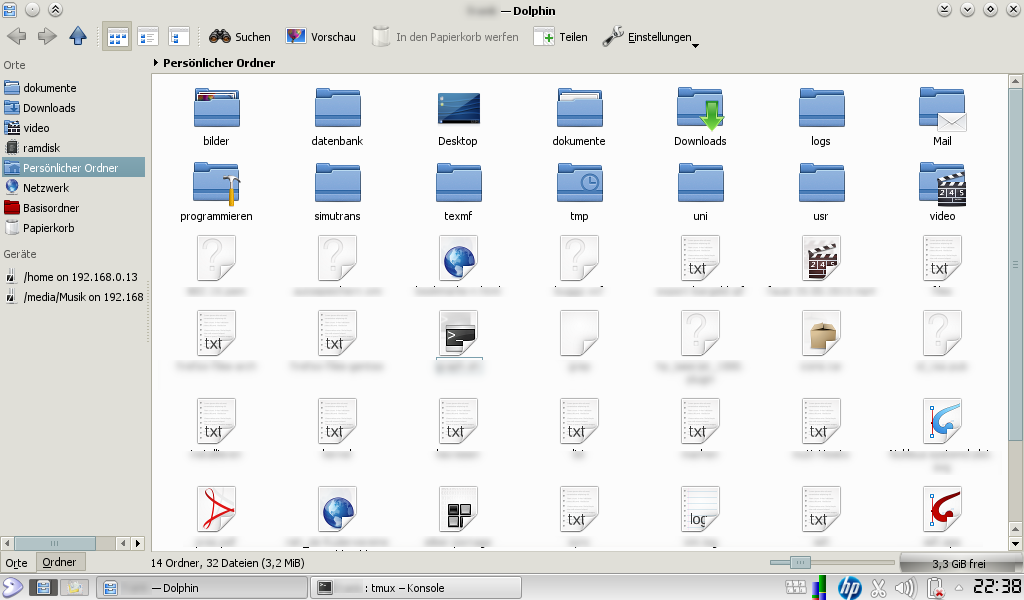The height and width of the screenshot is (600, 1024).
Task: Select the programmieren folder
Action: tap(216, 191)
